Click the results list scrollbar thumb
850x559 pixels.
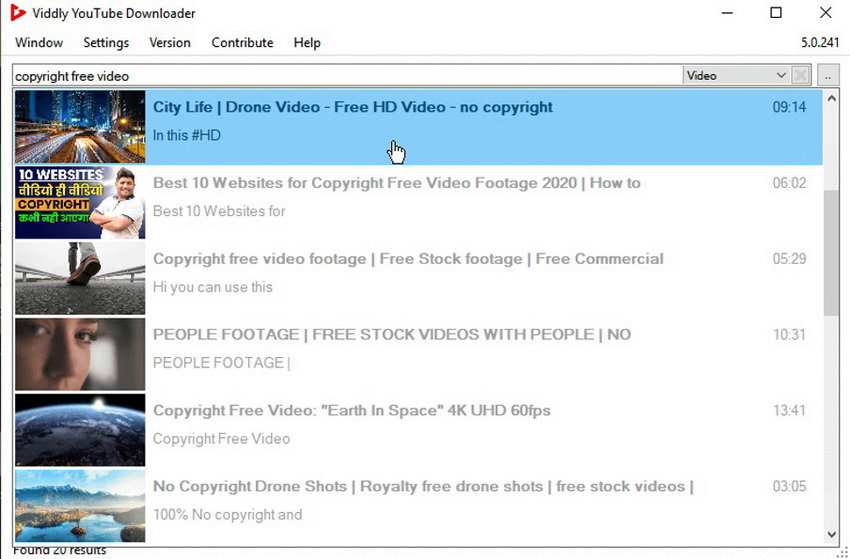coord(831,253)
